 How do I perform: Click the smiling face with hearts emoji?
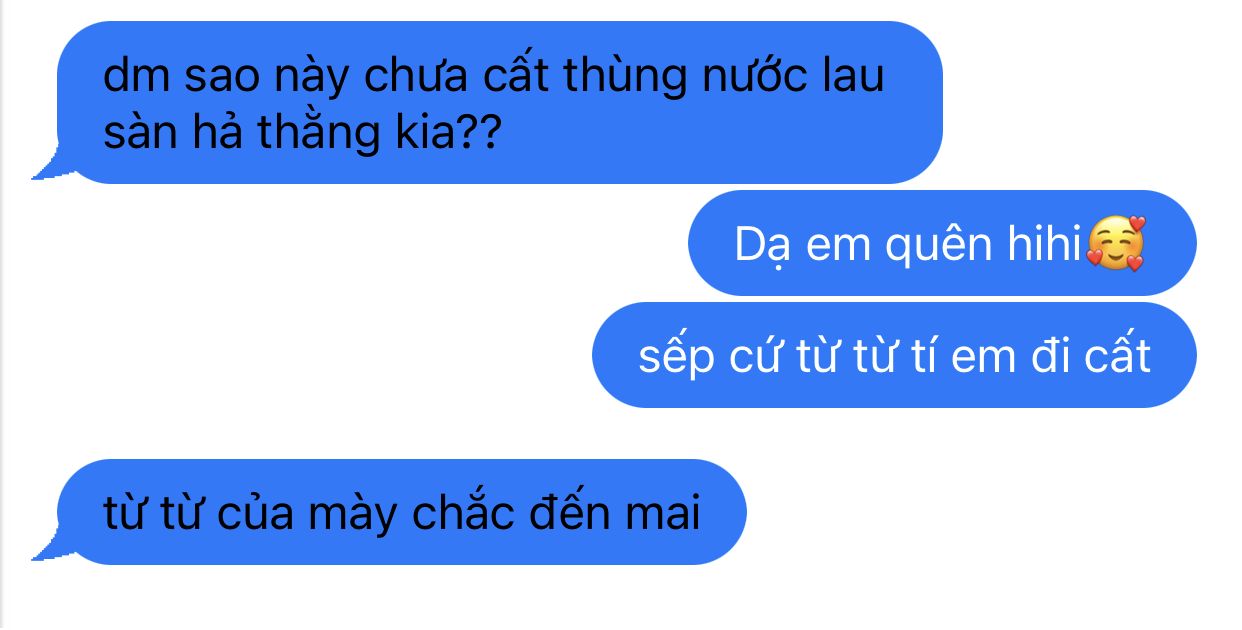click(x=1115, y=244)
